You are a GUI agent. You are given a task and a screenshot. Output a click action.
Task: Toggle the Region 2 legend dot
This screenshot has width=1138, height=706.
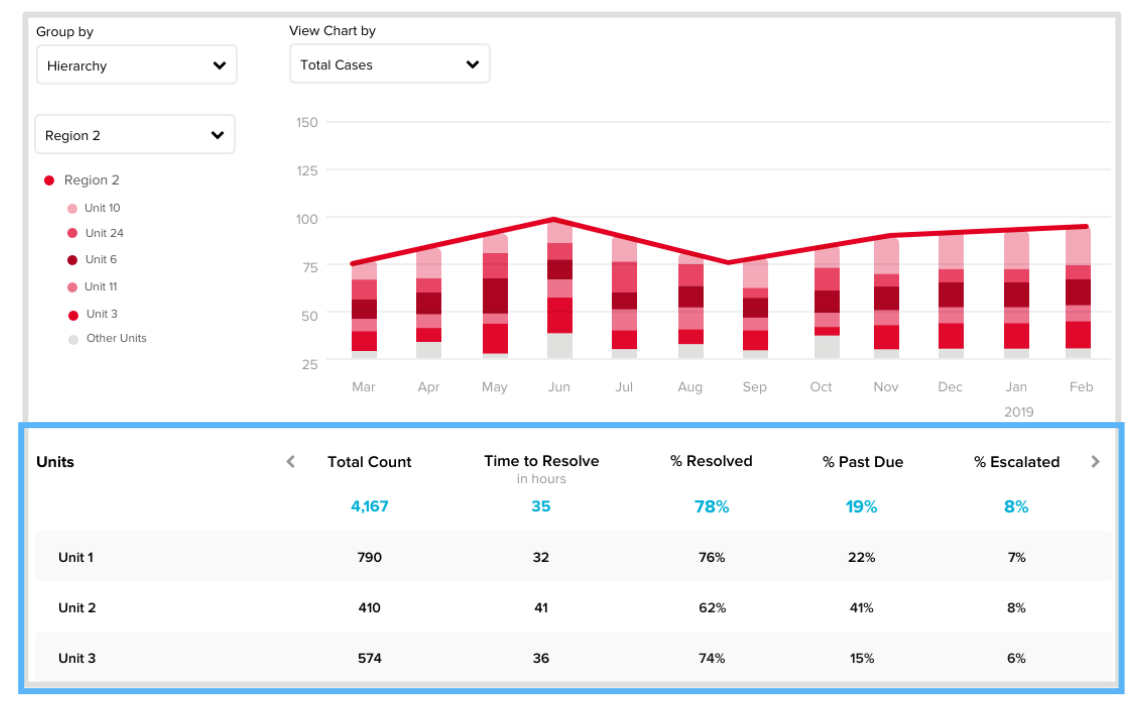tap(49, 181)
